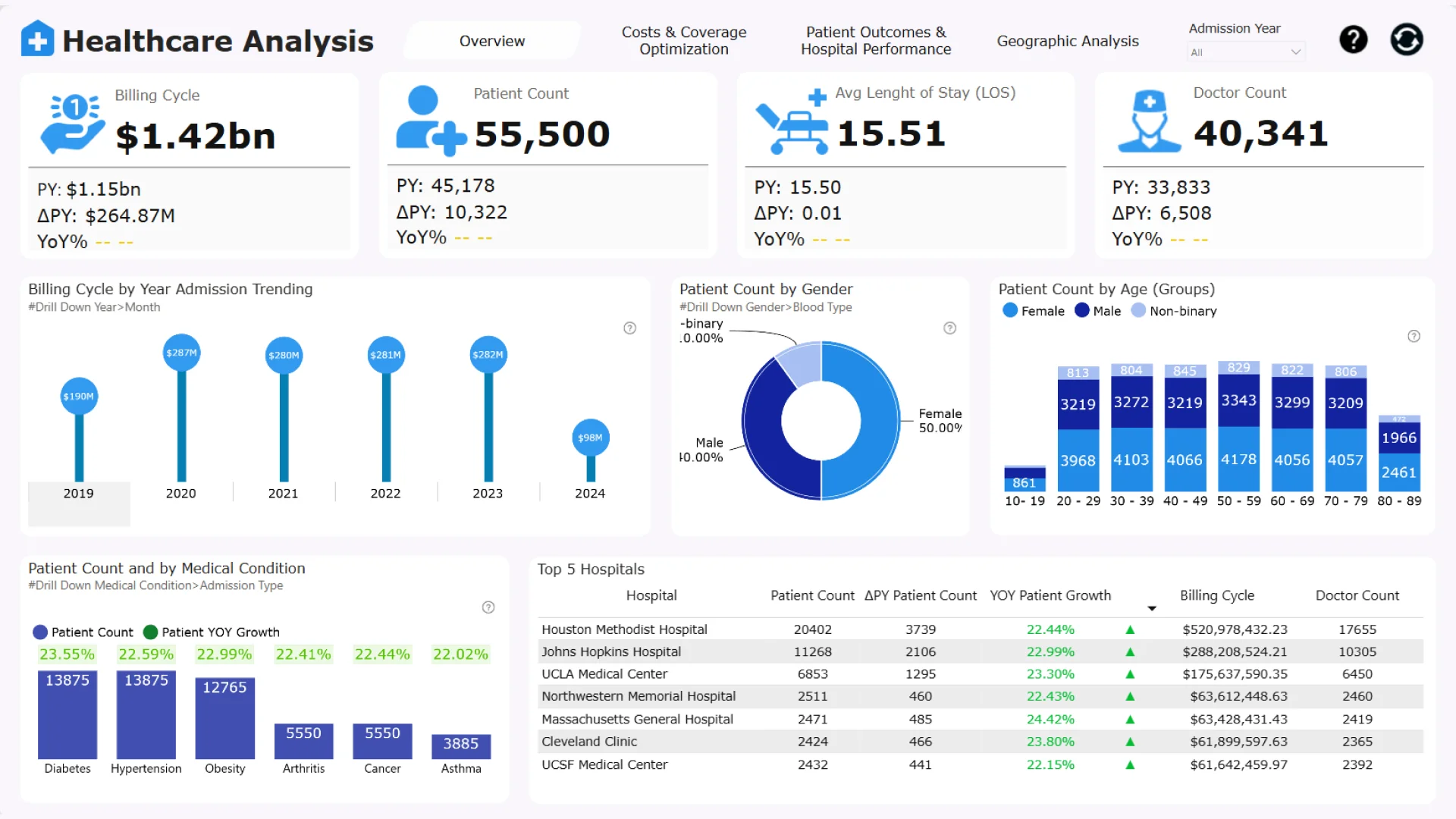This screenshot has height=819, width=1456.
Task: Click the sort arrow in Top 5 Hospitals header
Action: 1152,608
